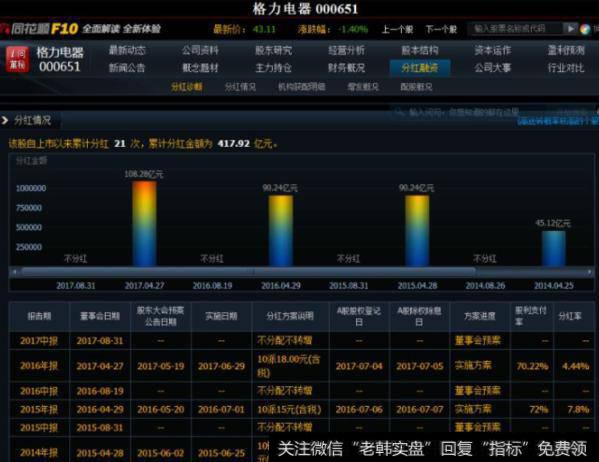Open the 股东研究 menu item

point(273,50)
